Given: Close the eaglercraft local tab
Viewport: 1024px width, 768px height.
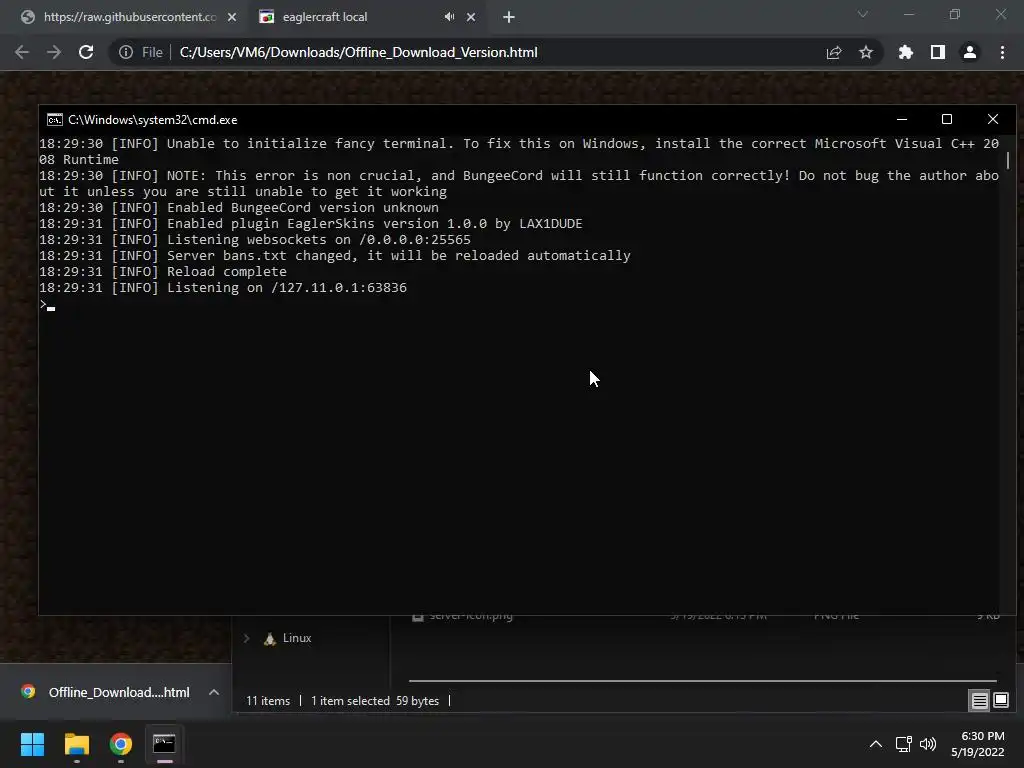Looking at the screenshot, I should click(x=471, y=17).
